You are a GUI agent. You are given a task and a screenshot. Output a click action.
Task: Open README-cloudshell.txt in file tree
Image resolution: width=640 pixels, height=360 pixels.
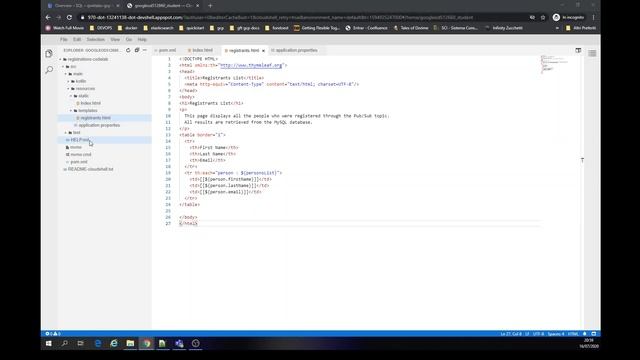pyautogui.click(x=90, y=169)
